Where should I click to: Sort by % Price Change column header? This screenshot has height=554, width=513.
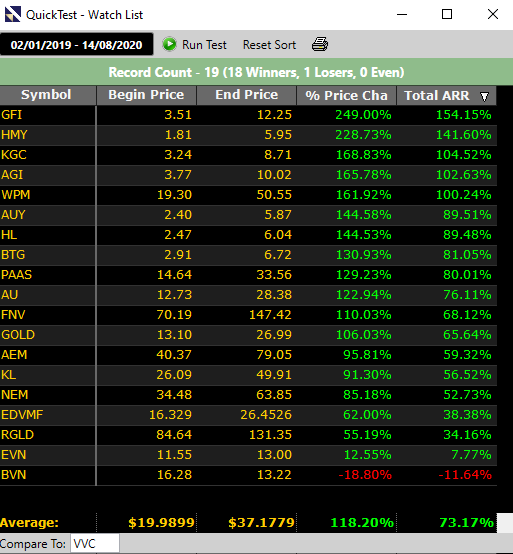tap(346, 95)
